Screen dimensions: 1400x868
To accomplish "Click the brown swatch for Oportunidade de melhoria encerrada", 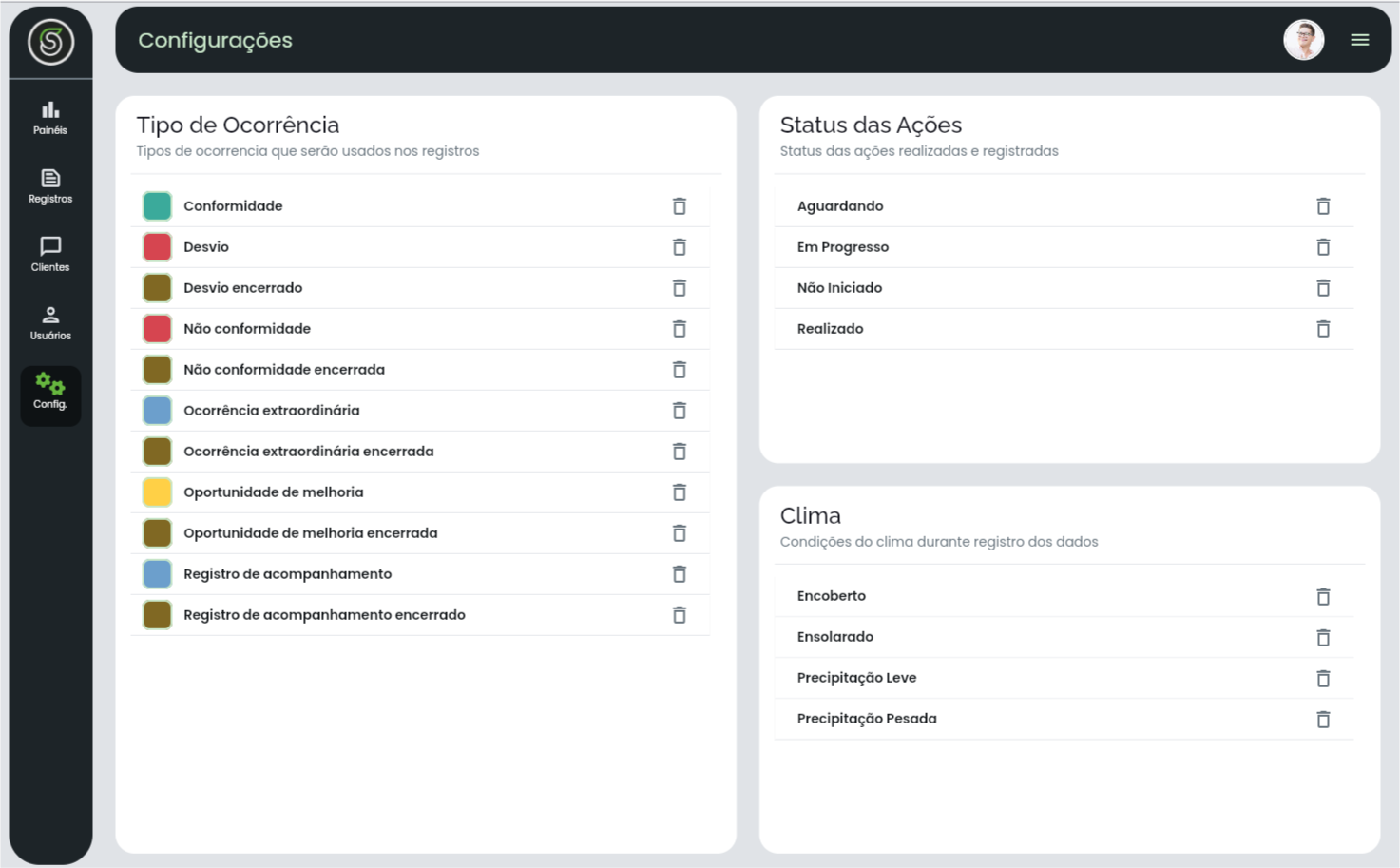I will coord(157,532).
